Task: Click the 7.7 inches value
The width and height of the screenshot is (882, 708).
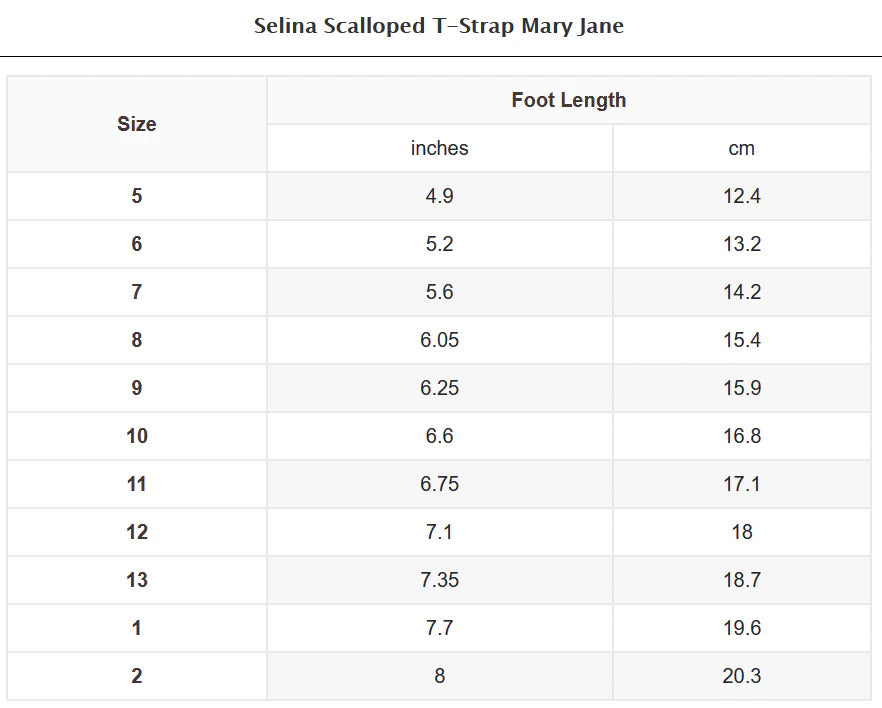Action: tap(439, 628)
